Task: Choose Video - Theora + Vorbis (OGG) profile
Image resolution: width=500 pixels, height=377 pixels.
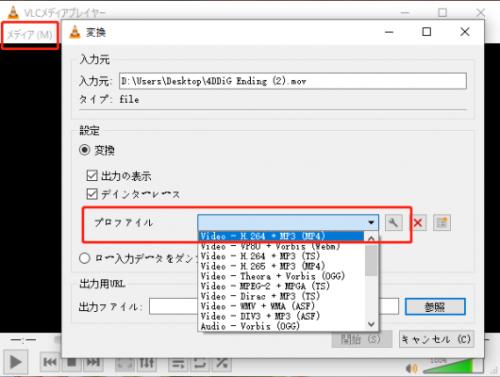Action: tap(282, 276)
